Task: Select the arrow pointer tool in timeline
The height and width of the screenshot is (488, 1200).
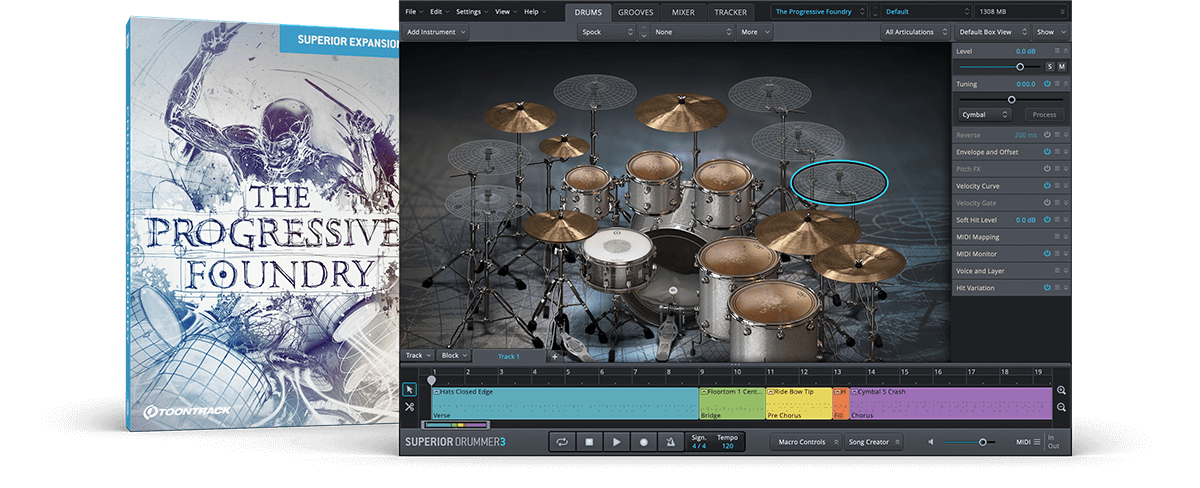Action: [410, 390]
